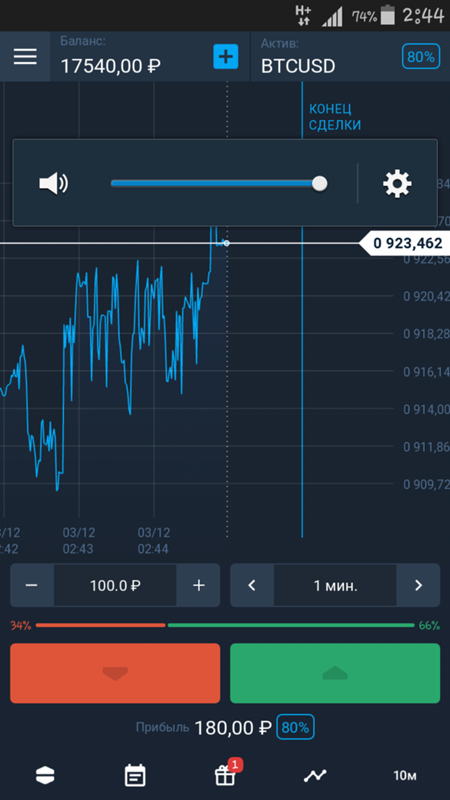Select the 10м chart timeframe
Screen dimensions: 450x800
click(405, 776)
